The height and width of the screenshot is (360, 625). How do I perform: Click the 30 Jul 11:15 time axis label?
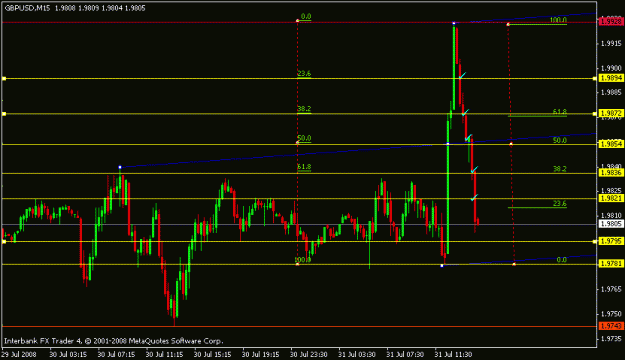[164, 354]
